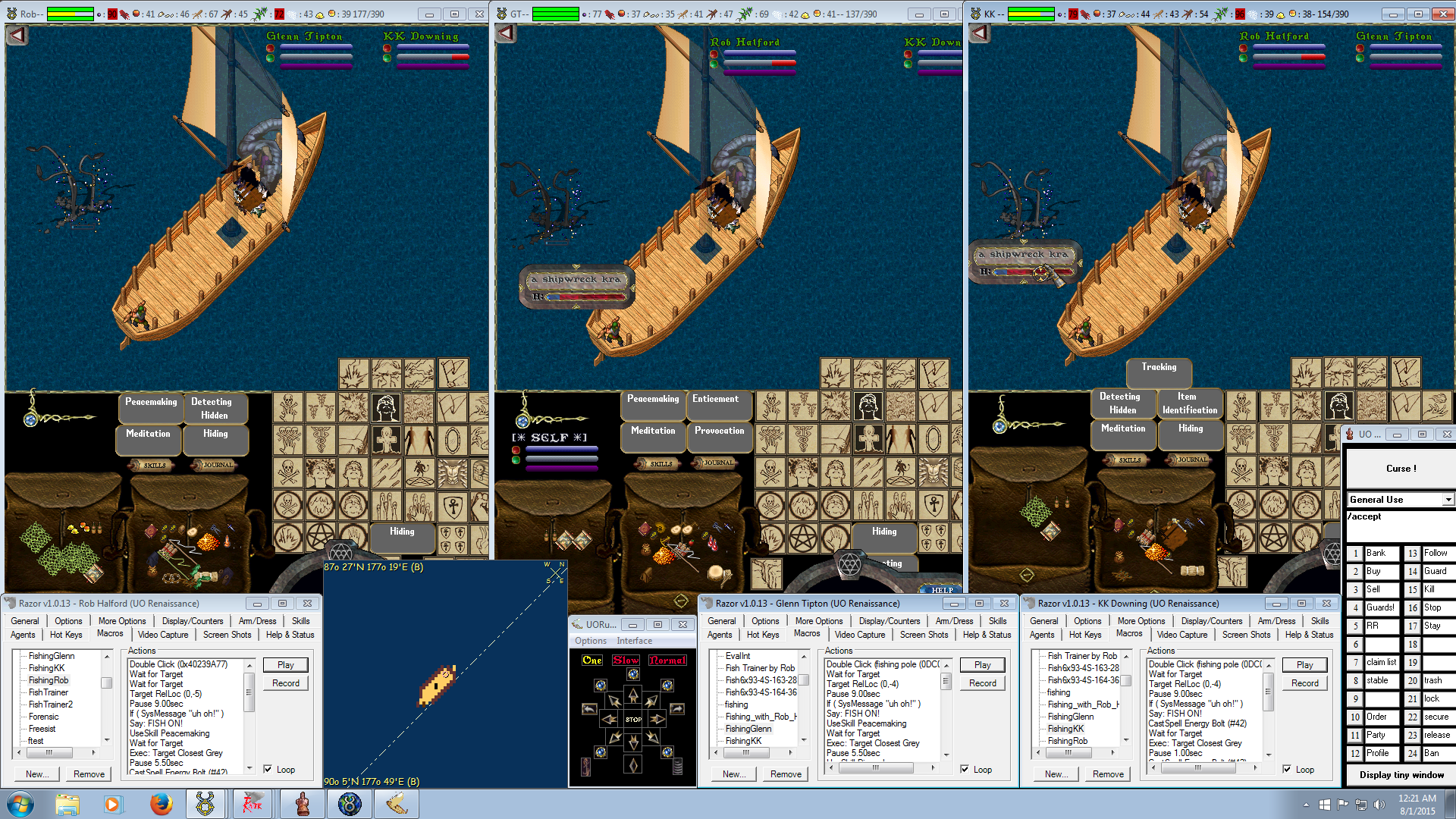Click the Tracking skill button in KK window
Screen dimensions: 1456x819
tap(1159, 372)
